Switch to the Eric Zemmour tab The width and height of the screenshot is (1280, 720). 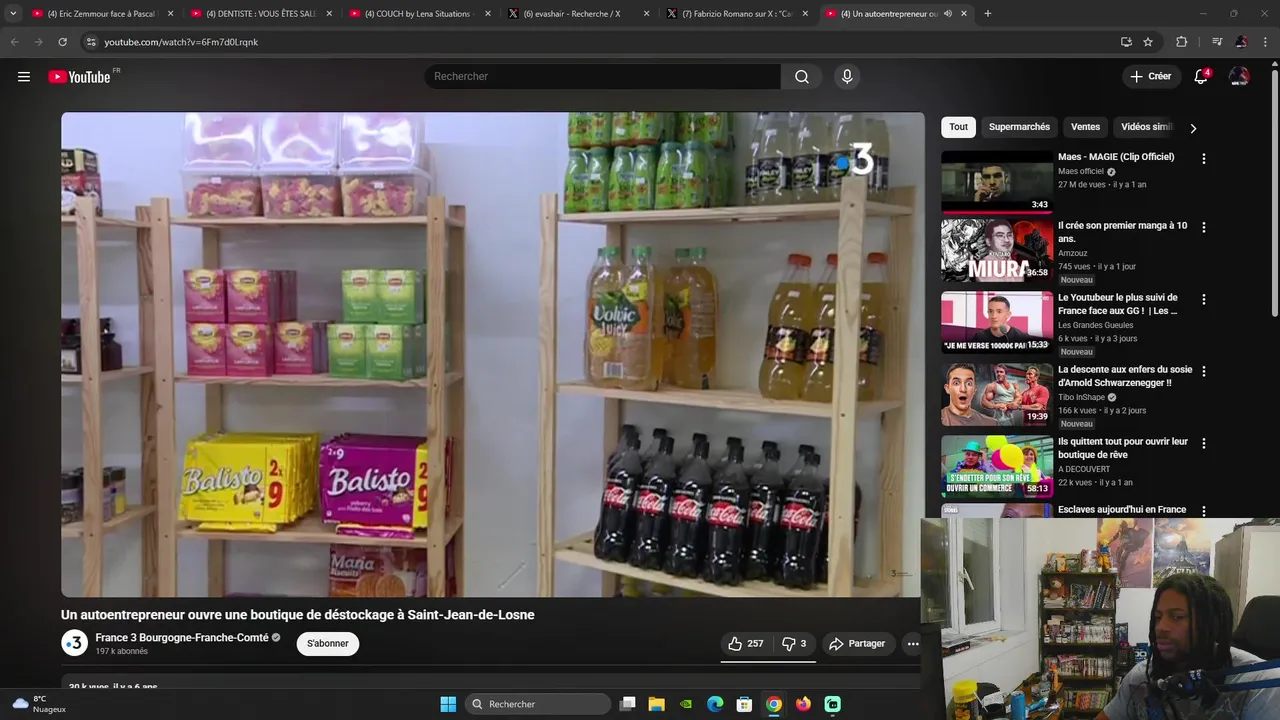pos(101,14)
